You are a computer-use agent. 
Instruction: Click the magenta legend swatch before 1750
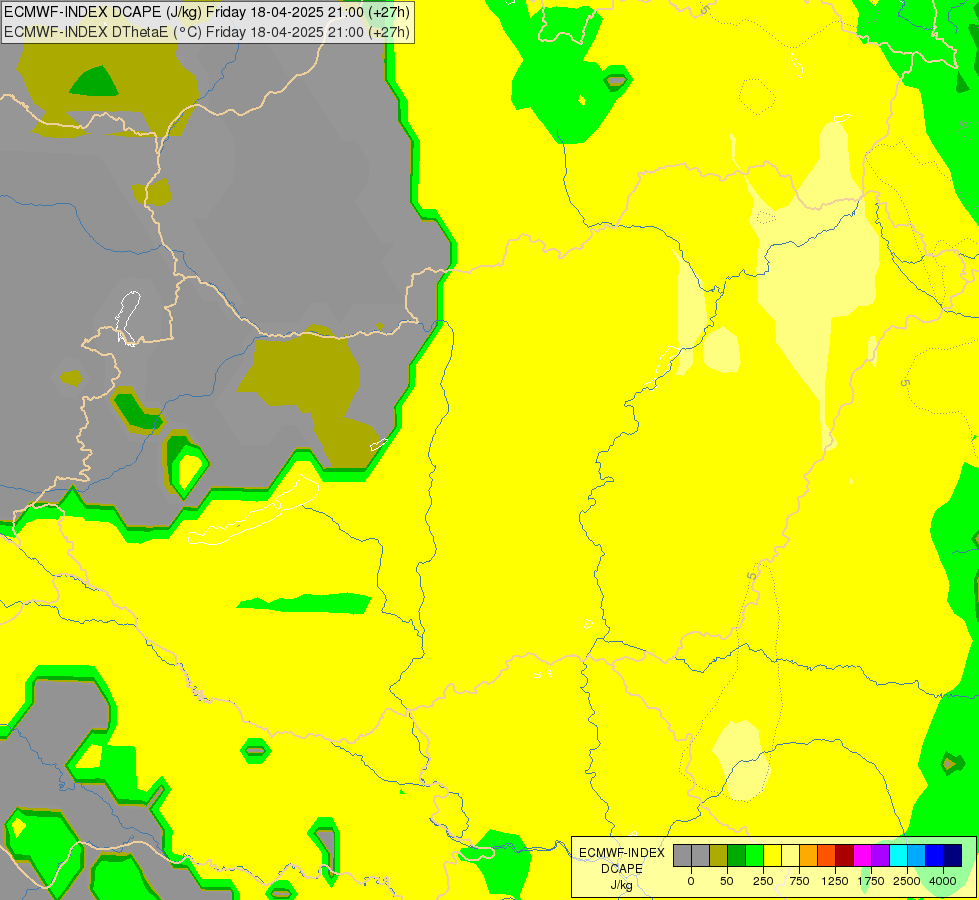[x=863, y=855]
